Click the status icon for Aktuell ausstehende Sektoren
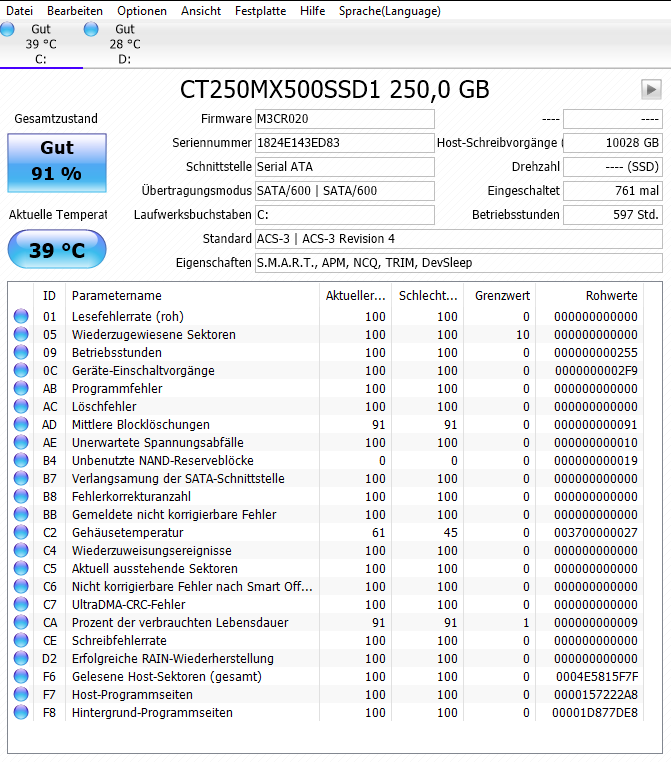 [21, 568]
